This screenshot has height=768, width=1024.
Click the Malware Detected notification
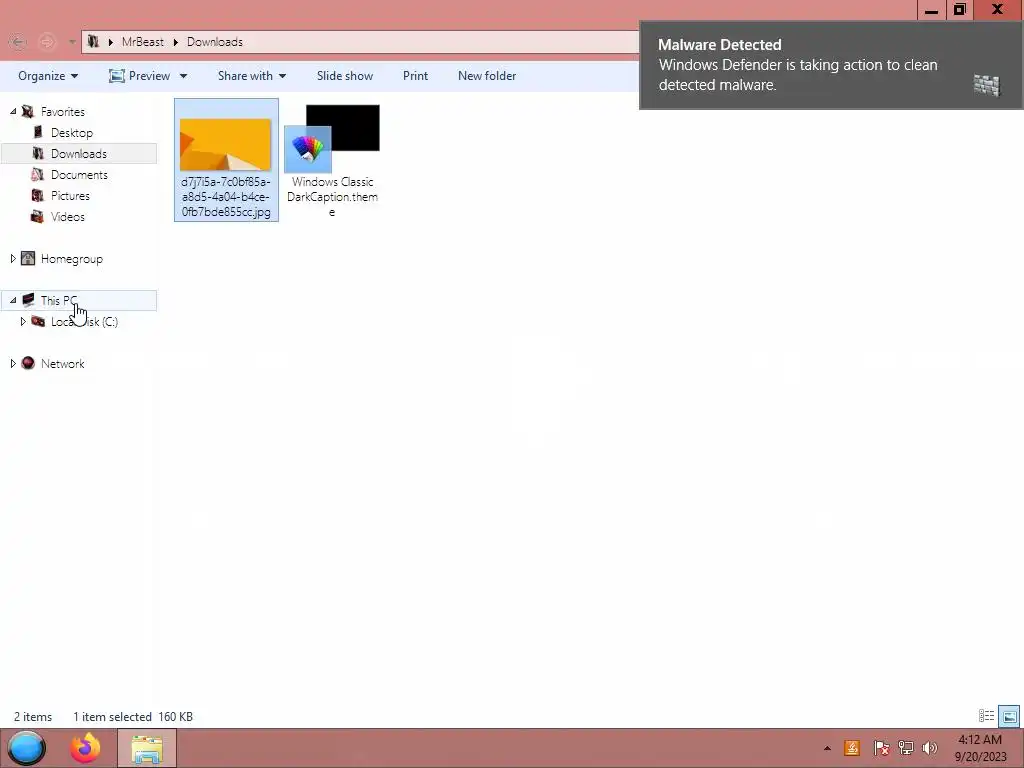coord(831,65)
